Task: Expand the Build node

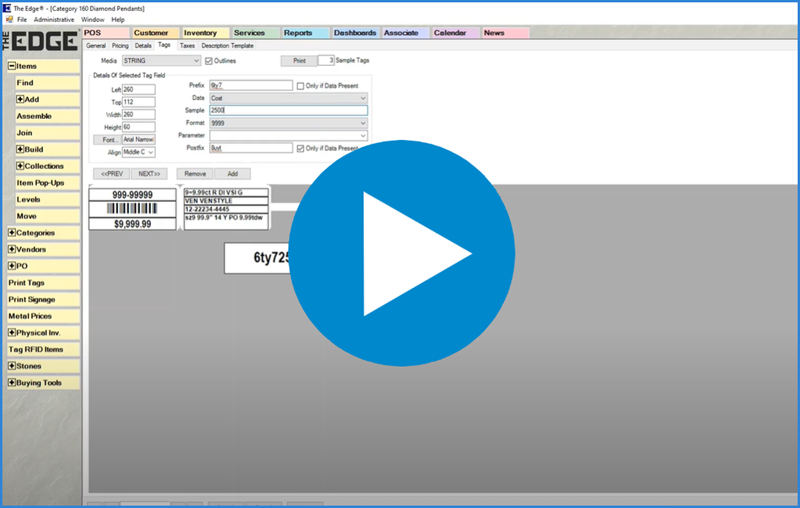Action: (x=20, y=149)
